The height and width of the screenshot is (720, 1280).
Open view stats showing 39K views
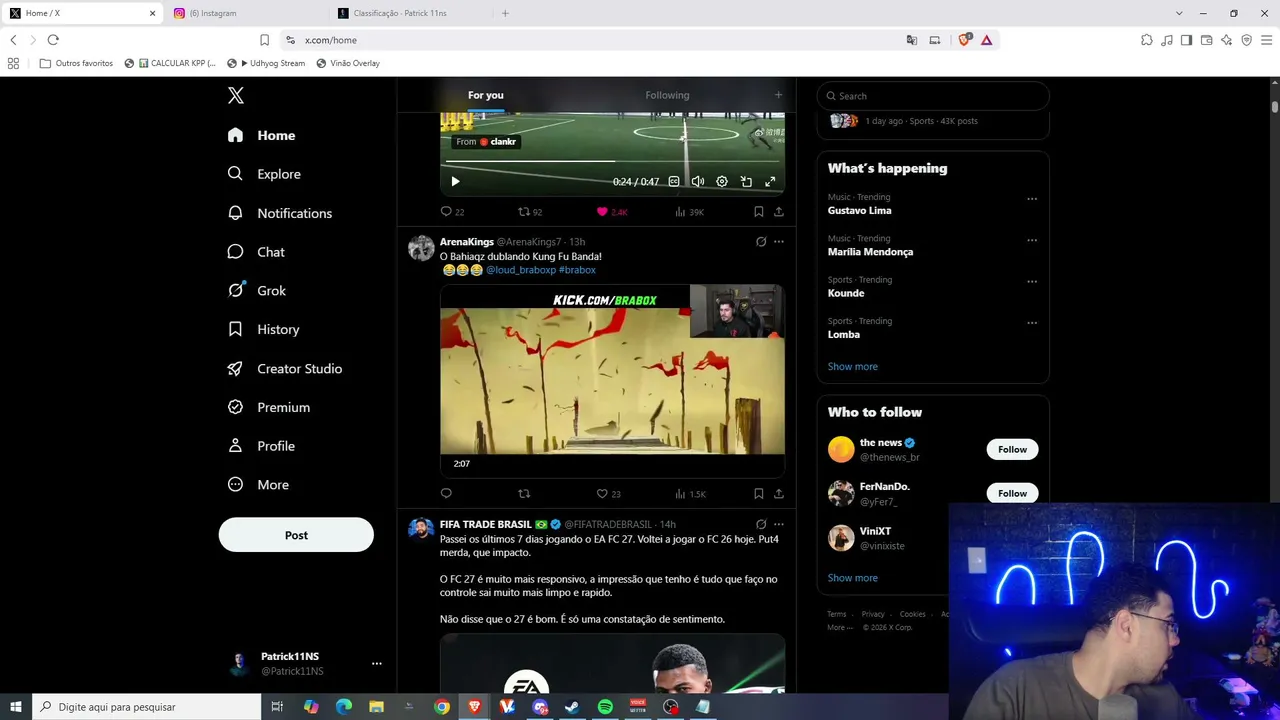click(x=689, y=212)
